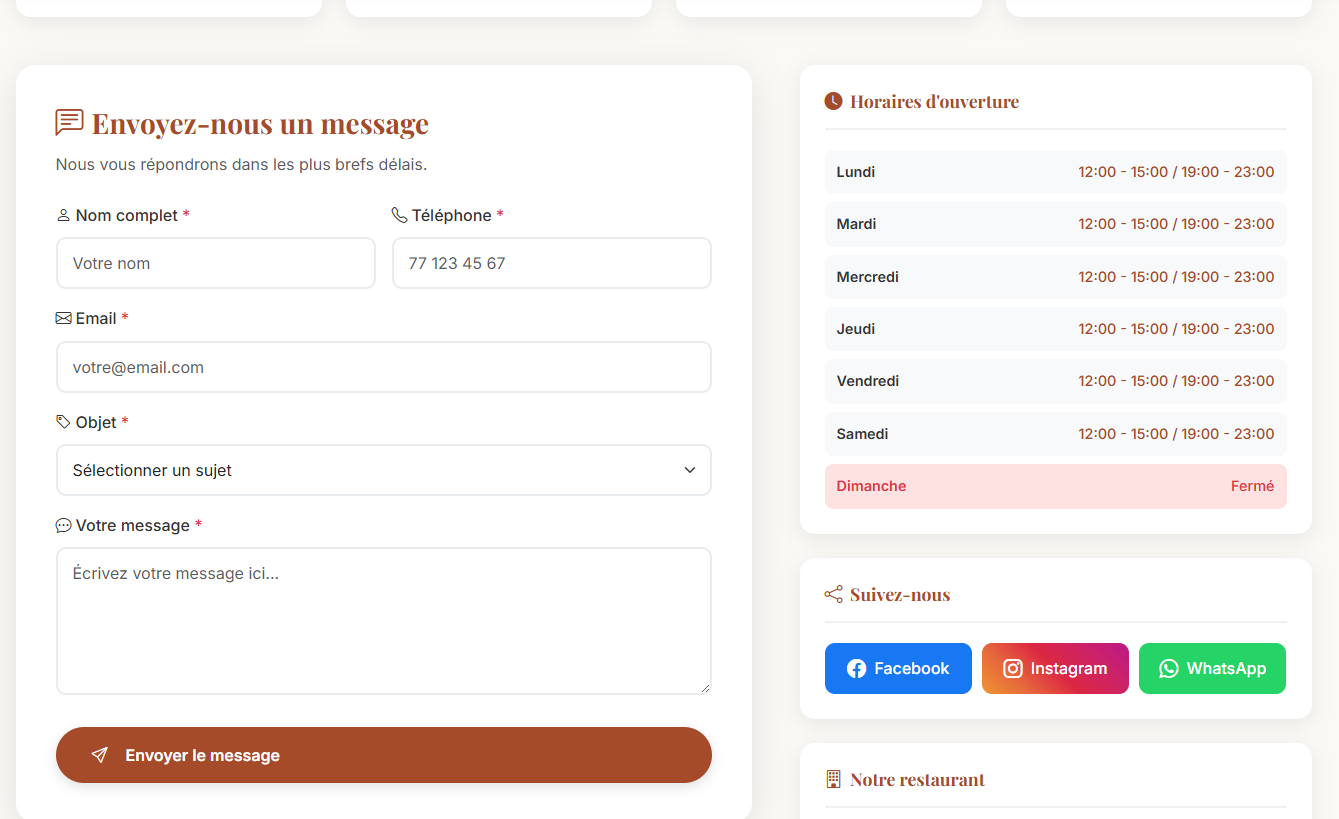Click the message icon beside the form heading
The image size is (1339, 819).
point(69,123)
